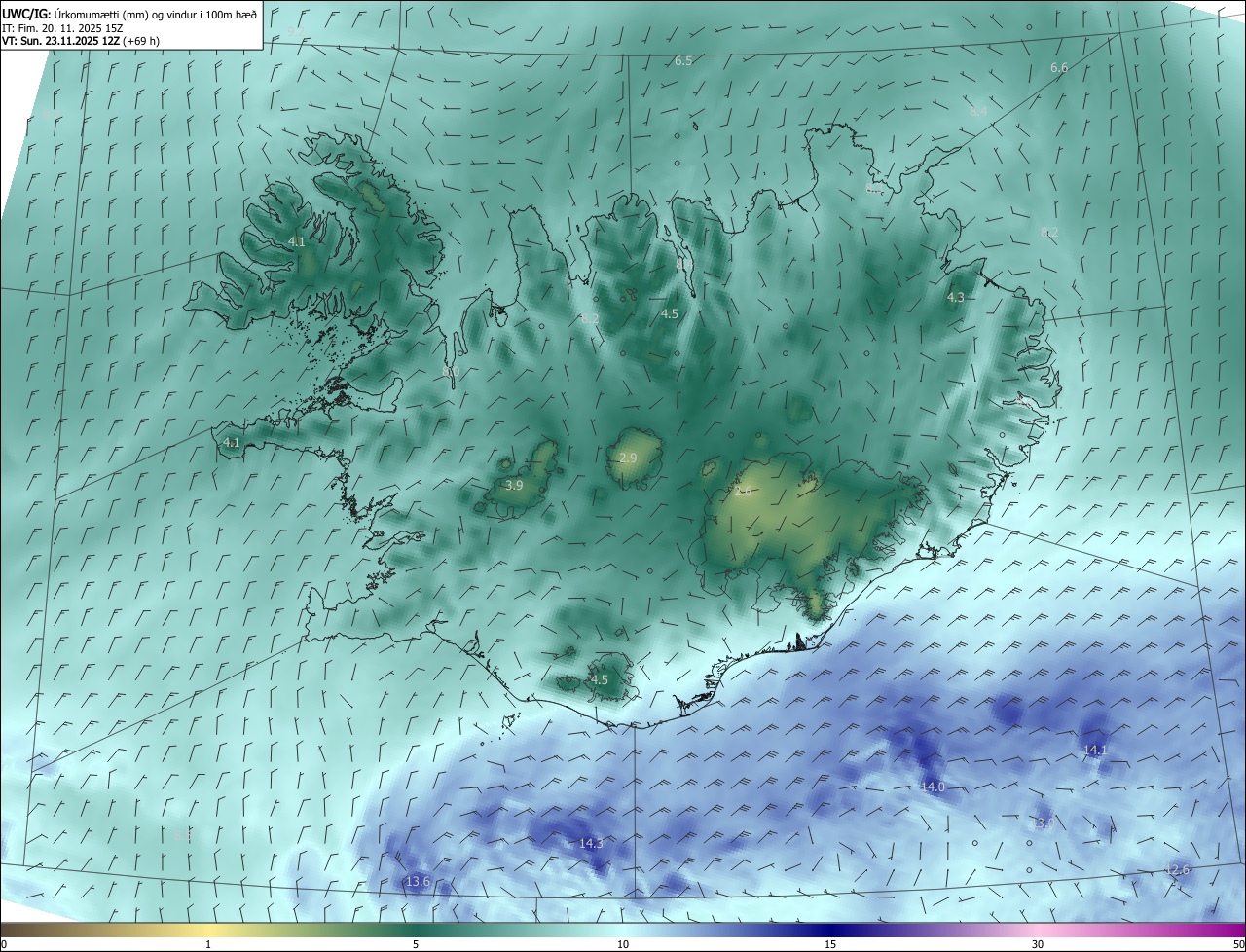
Task: Click the 0 tick label on the colour scale
Action: [4, 944]
